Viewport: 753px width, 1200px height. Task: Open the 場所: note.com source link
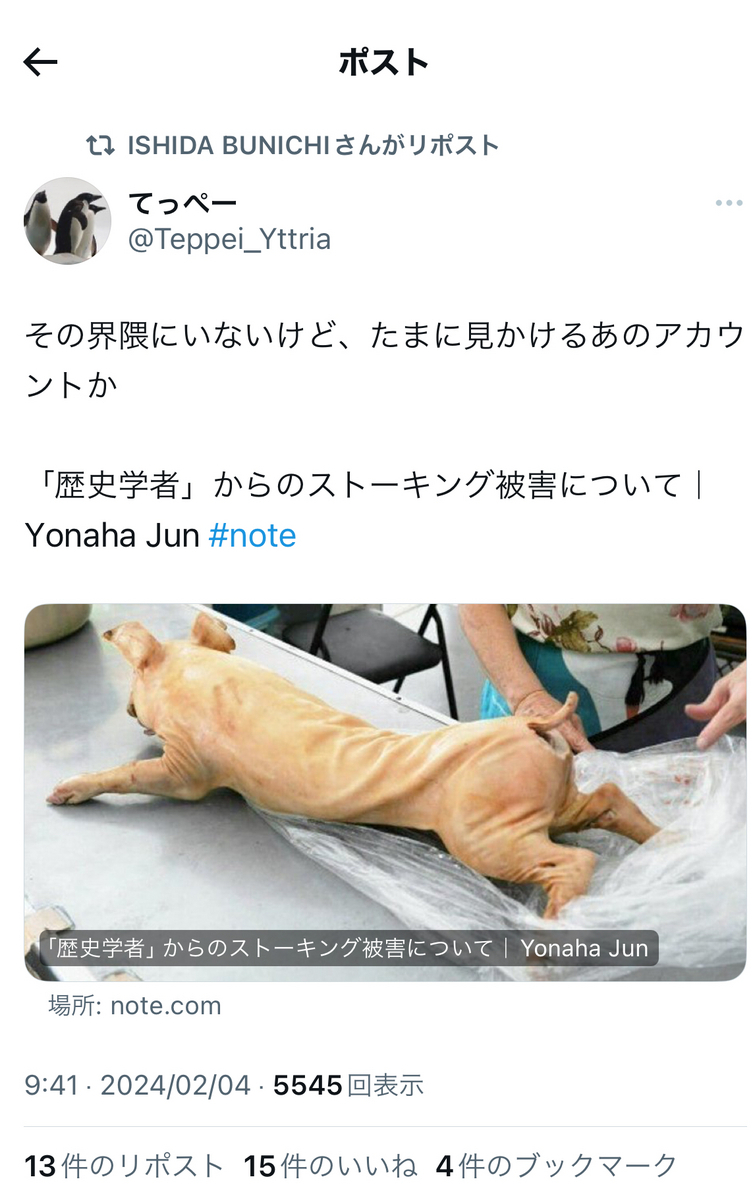[x=135, y=1006]
